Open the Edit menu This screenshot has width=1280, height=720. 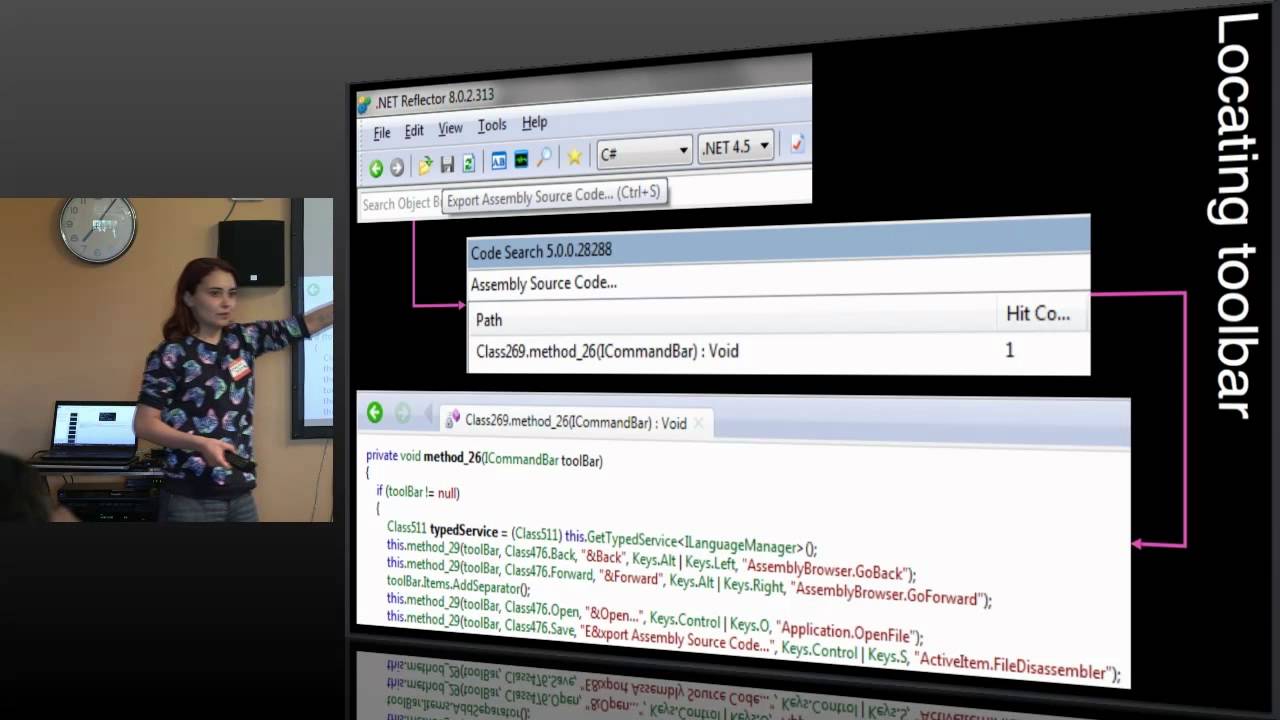414,131
